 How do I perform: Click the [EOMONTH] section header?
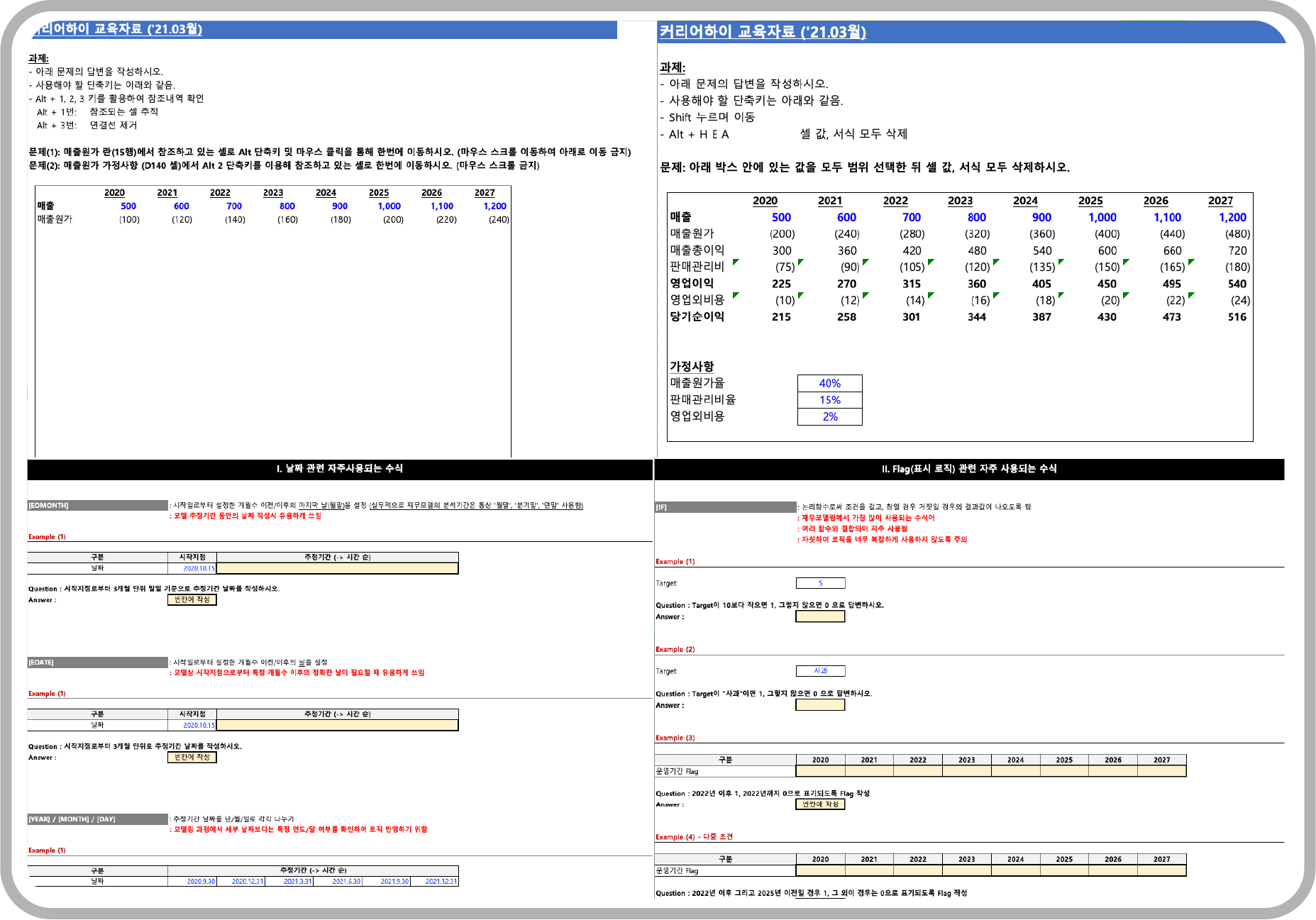(x=97, y=506)
